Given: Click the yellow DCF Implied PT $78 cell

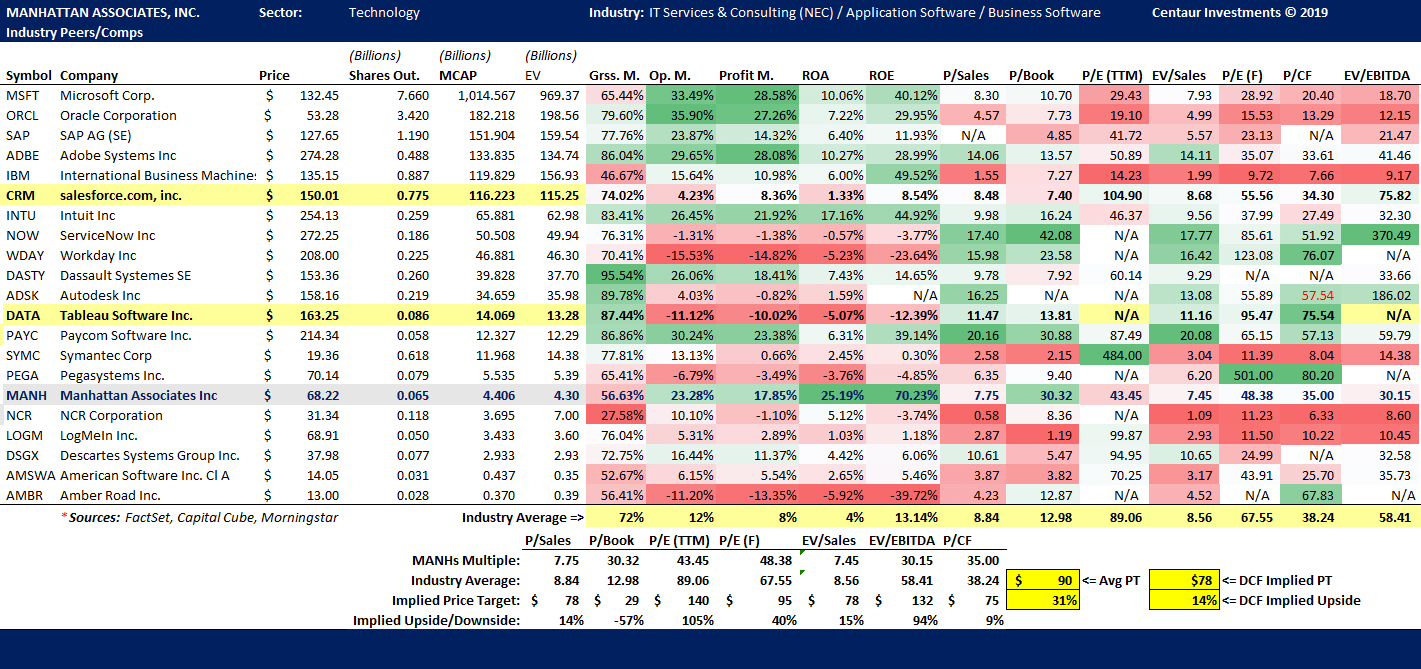Looking at the screenshot, I should click(x=1185, y=581).
